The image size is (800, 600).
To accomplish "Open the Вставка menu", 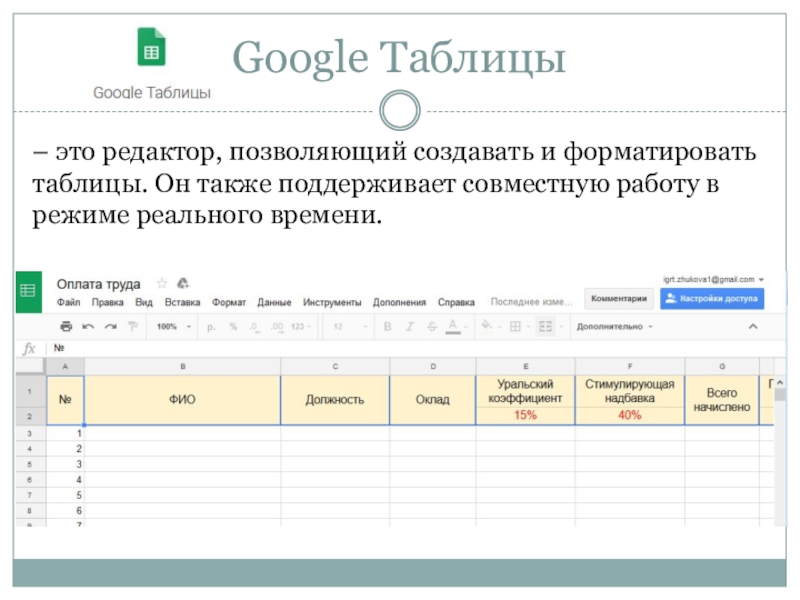I will (x=182, y=302).
